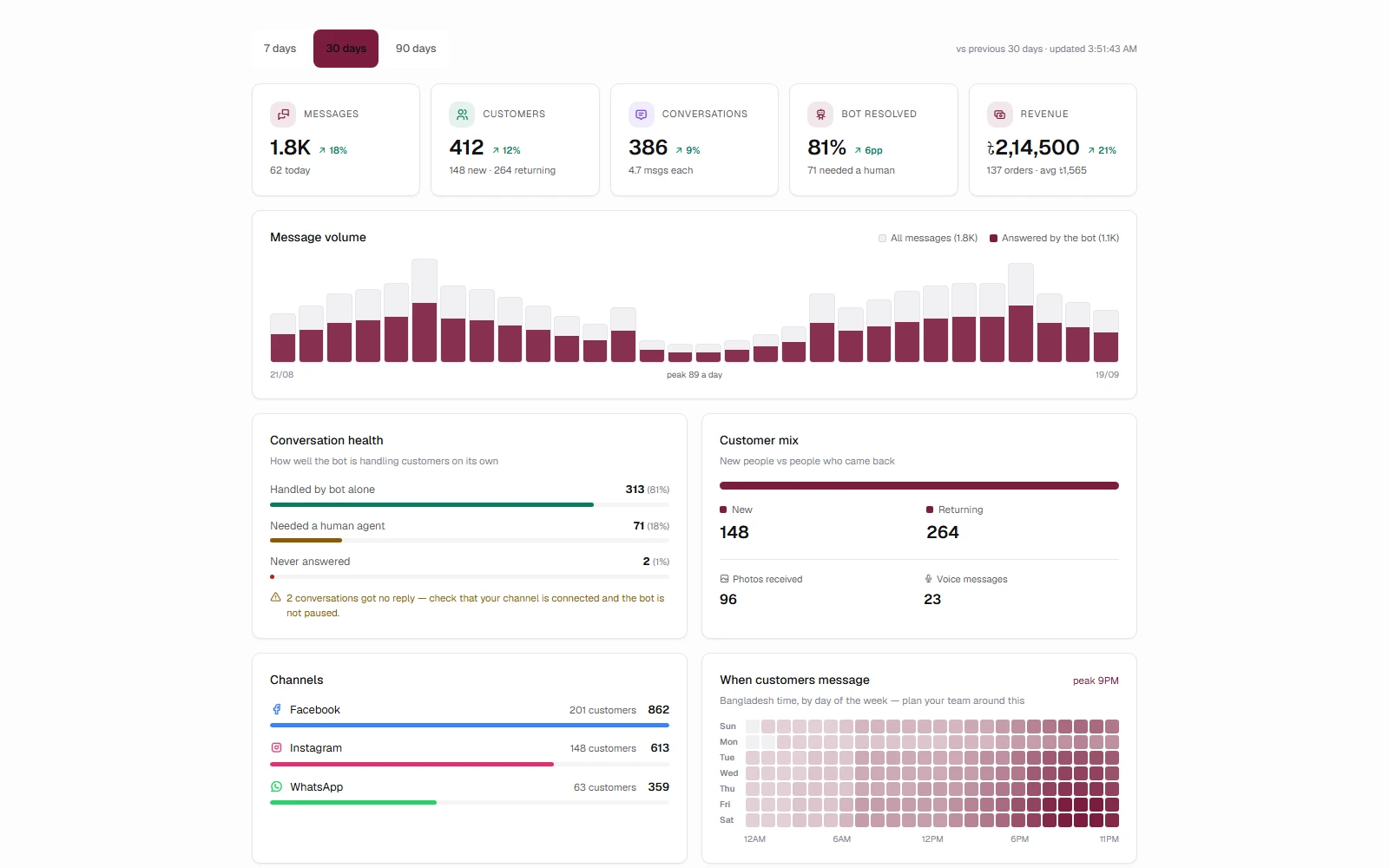This screenshot has height=868, width=1389.
Task: Select the 30 days tab
Action: [346, 49]
